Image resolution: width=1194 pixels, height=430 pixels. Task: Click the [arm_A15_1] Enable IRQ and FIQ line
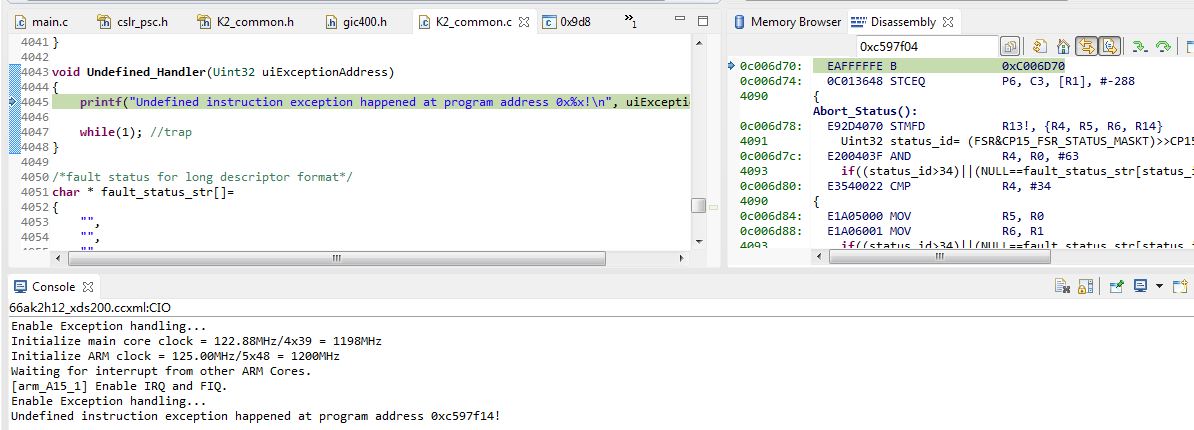coord(119,386)
